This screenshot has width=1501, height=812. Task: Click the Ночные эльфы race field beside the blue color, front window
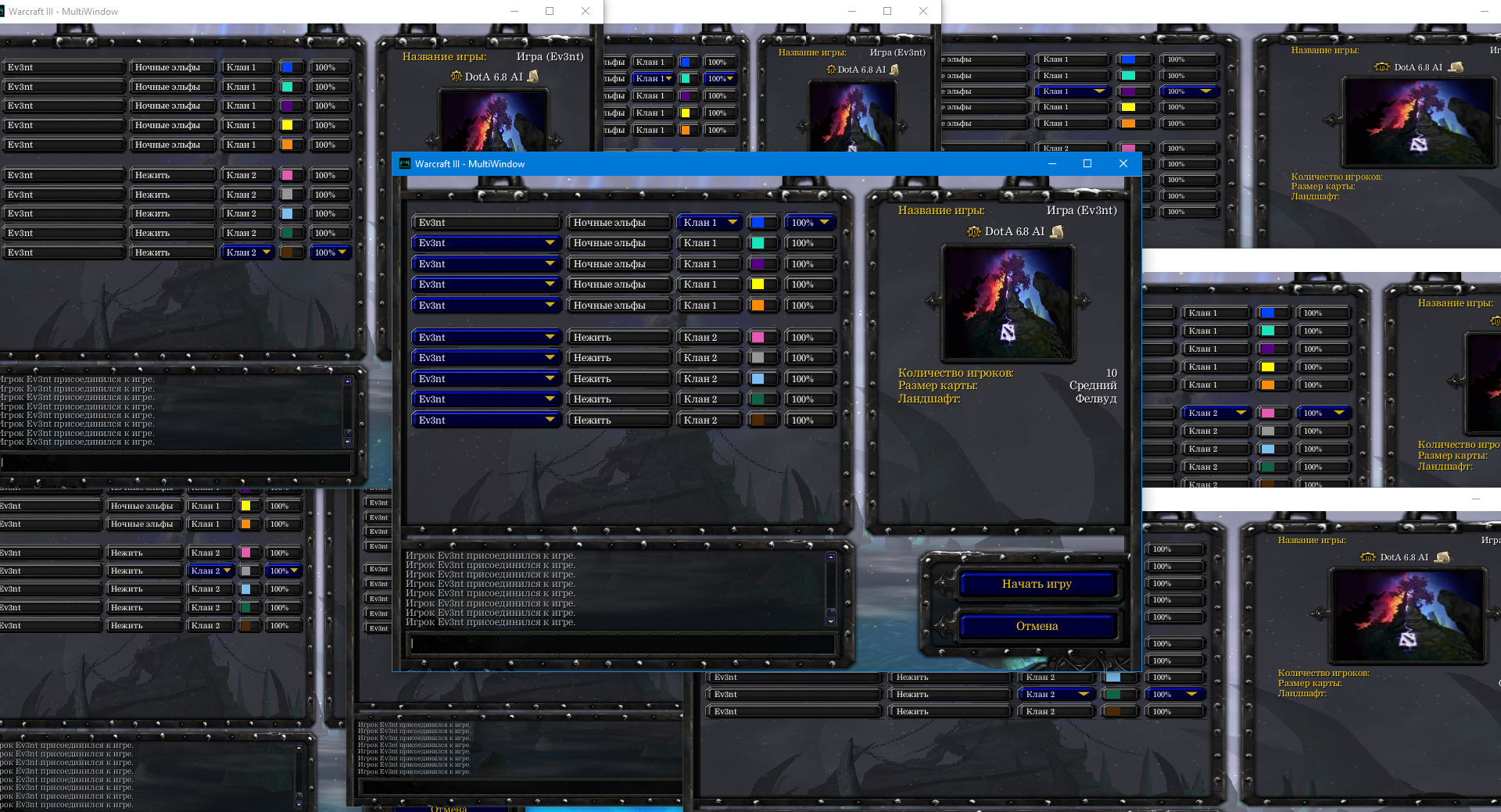click(618, 223)
